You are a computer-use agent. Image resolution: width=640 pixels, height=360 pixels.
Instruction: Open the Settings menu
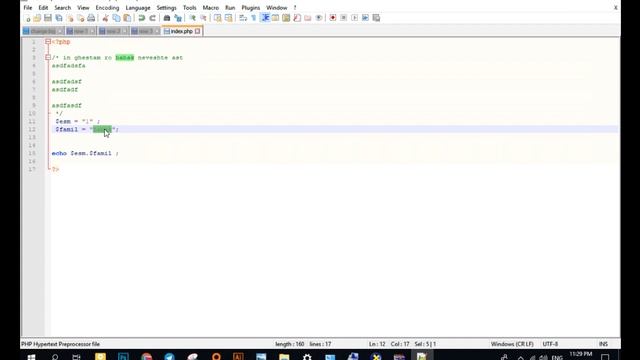167,8
